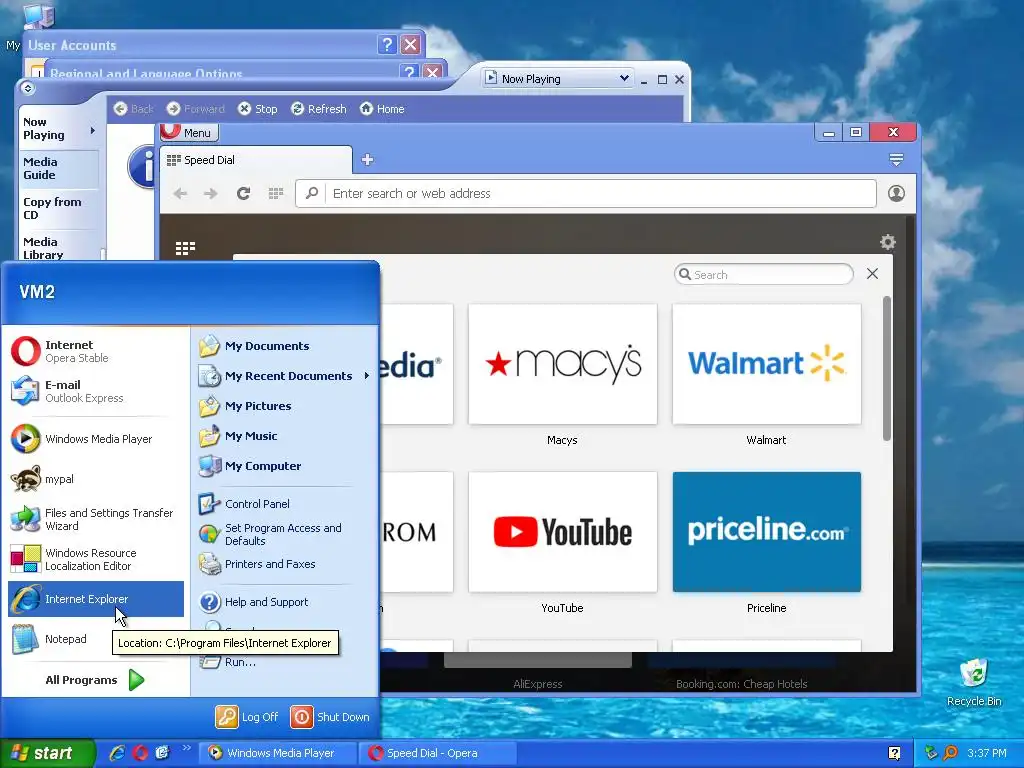
Task: Click the taskbar clock 3:37 PM
Action: point(987,753)
